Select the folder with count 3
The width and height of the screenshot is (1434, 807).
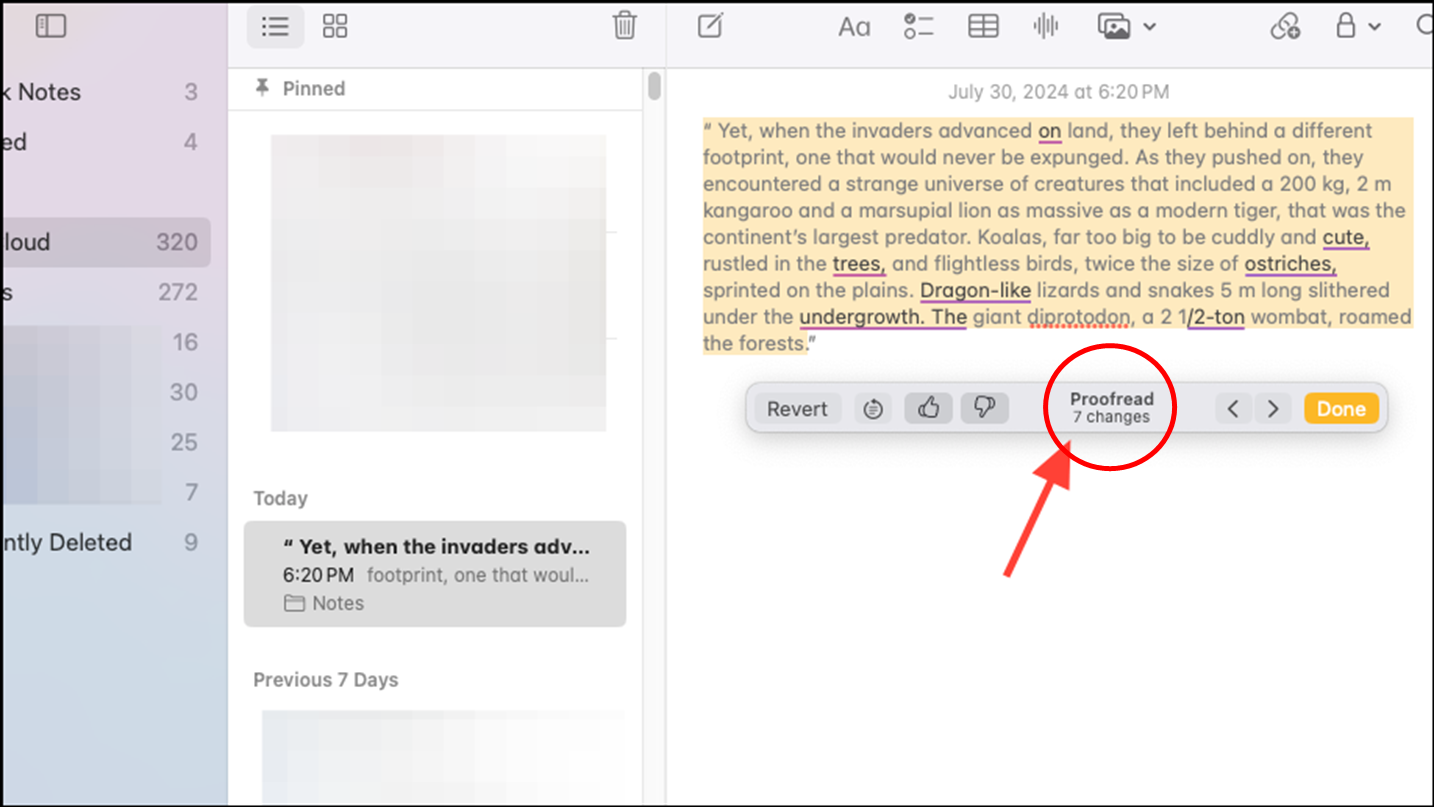pyautogui.click(x=105, y=92)
